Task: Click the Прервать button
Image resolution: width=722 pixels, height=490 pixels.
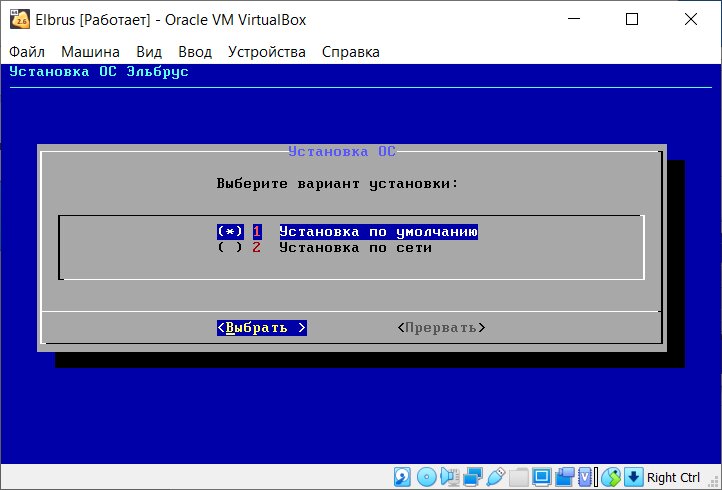Action: [441, 327]
